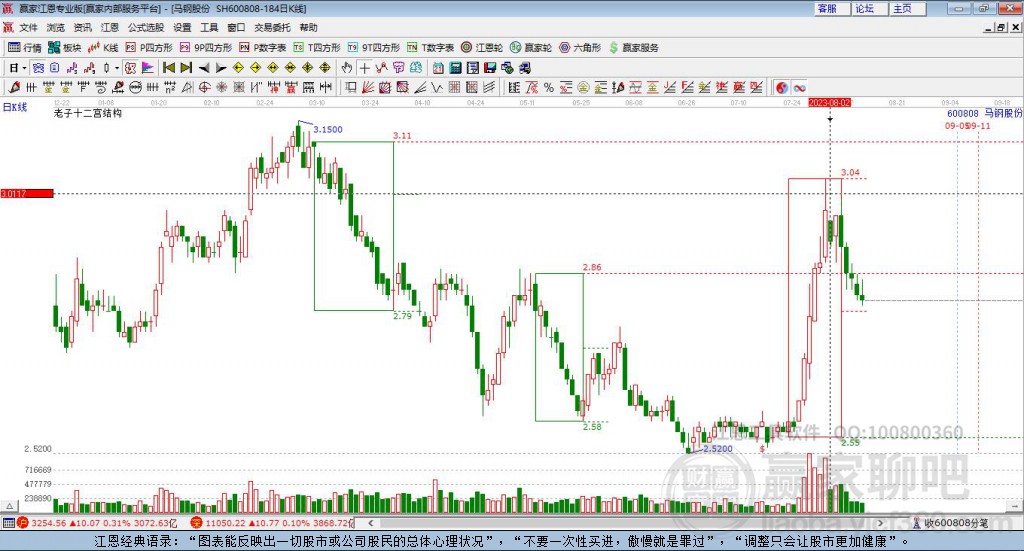The width and height of the screenshot is (1024, 551).
Task: Click the status bar grid icon
Action: [8, 523]
